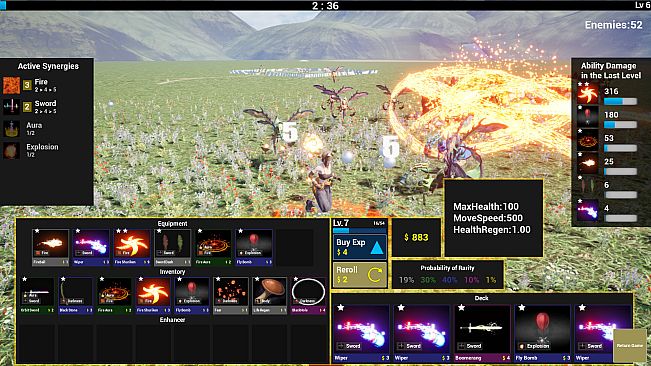
Task: Buy the leftmost Wiper card in Deck
Action: (x=361, y=333)
